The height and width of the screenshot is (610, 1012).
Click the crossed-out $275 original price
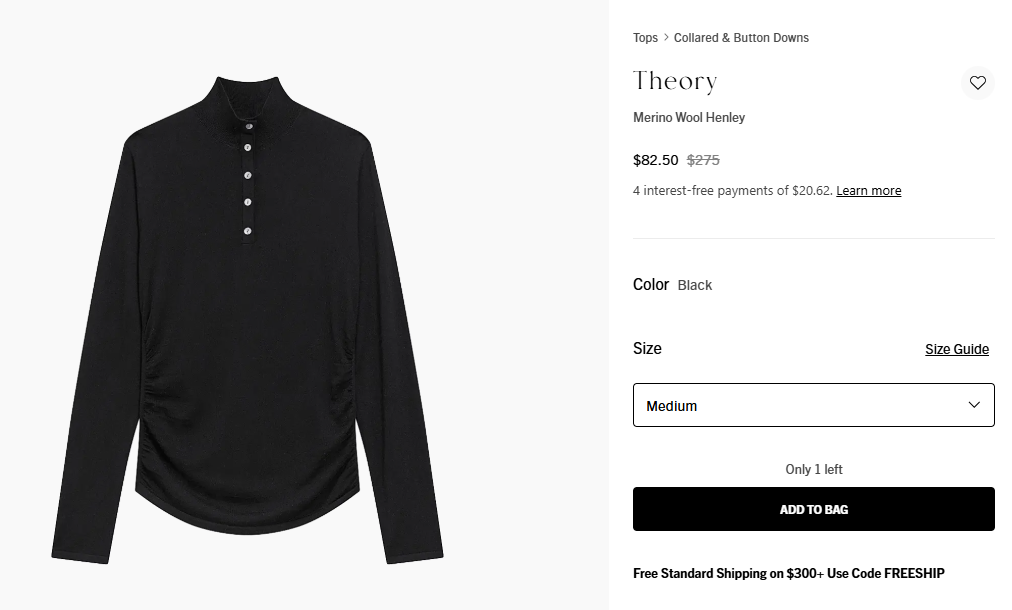(x=703, y=160)
